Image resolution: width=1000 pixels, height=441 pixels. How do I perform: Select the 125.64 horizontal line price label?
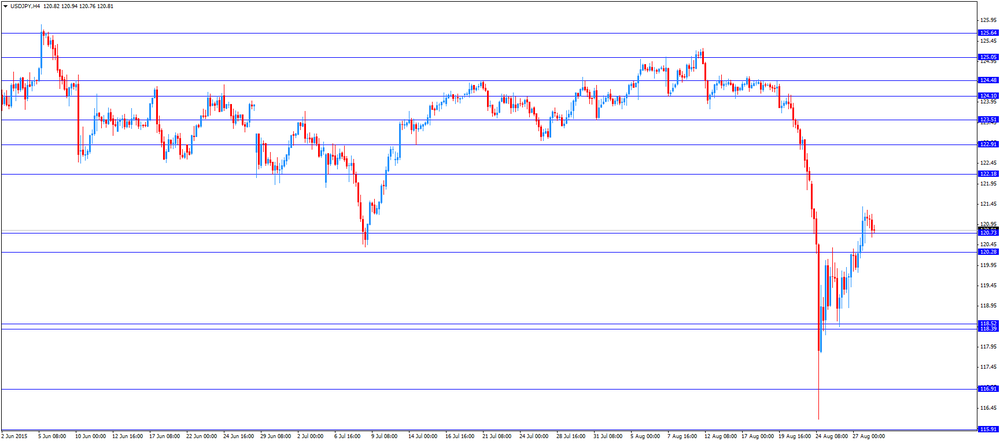click(x=988, y=33)
